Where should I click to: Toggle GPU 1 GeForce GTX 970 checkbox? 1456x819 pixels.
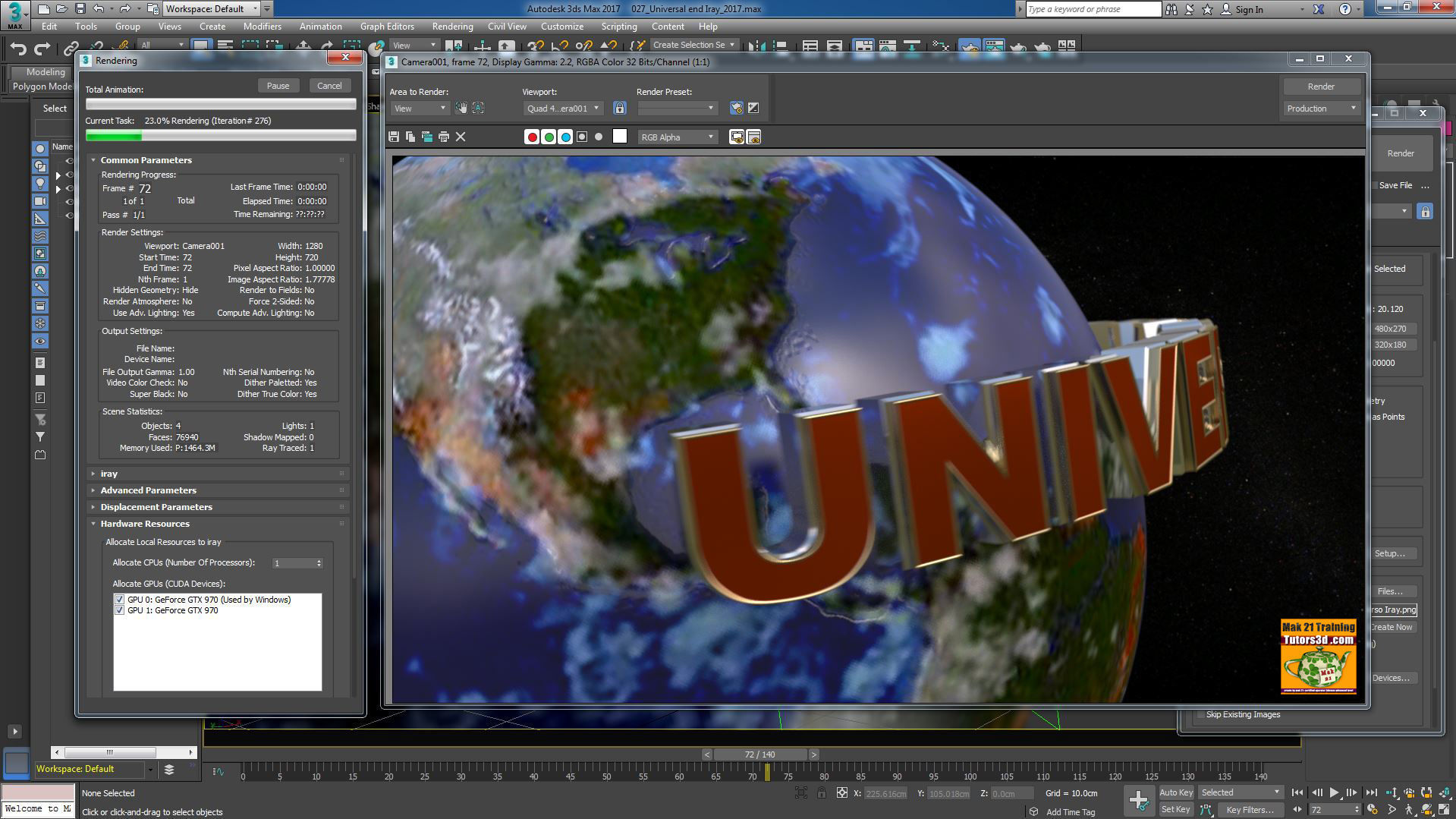point(119,610)
